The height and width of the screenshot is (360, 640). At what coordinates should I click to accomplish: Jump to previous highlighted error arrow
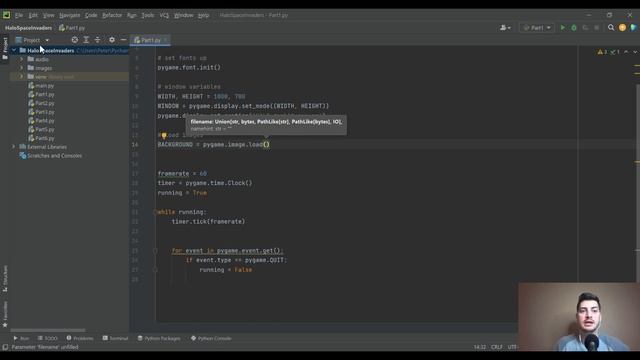click(x=626, y=52)
